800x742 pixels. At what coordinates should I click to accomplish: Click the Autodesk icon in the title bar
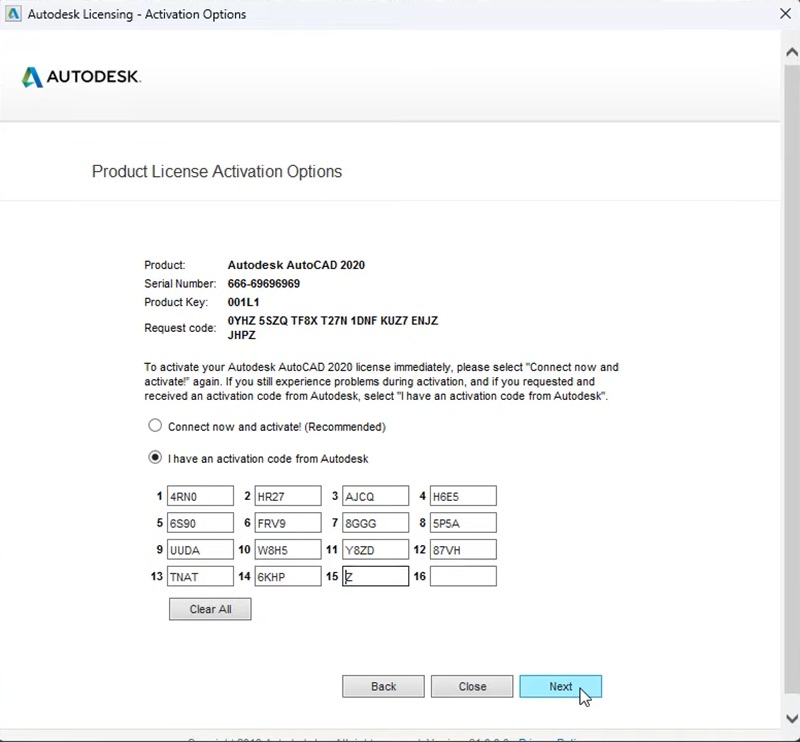[x=13, y=14]
